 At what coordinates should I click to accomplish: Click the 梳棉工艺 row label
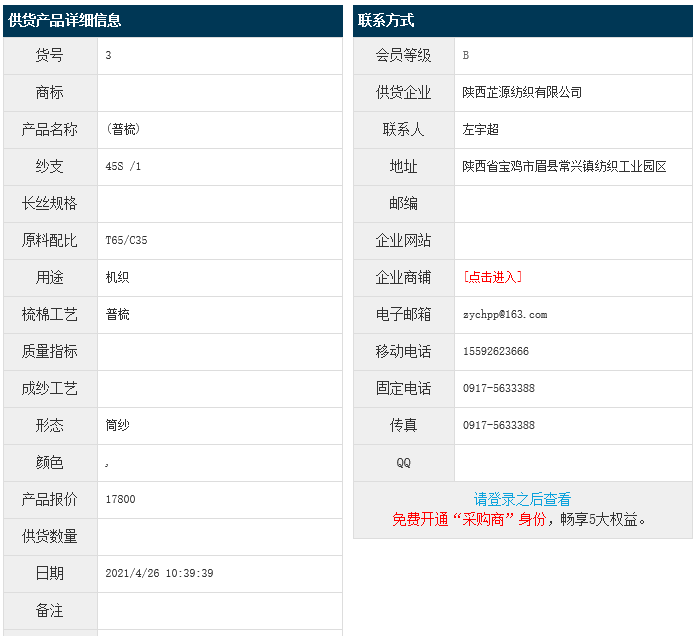pyautogui.click(x=49, y=314)
